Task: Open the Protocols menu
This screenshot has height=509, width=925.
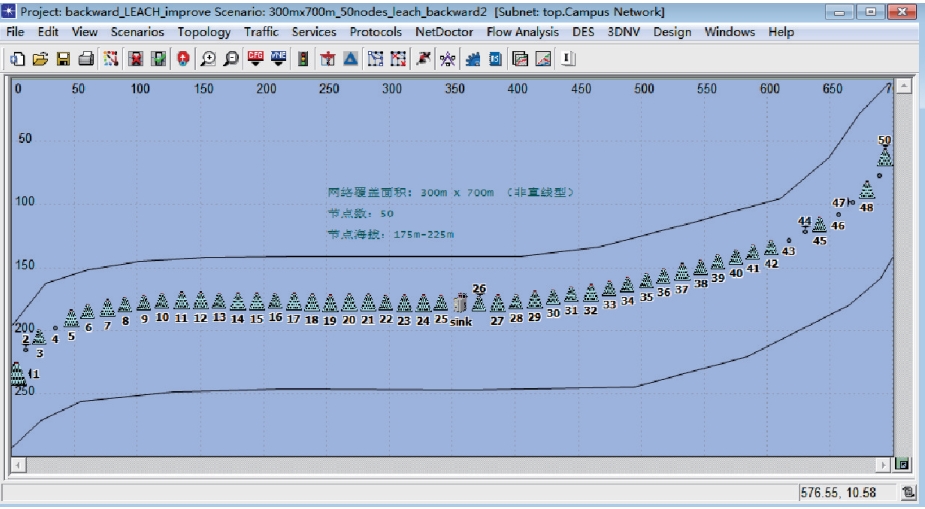Action: (x=376, y=32)
